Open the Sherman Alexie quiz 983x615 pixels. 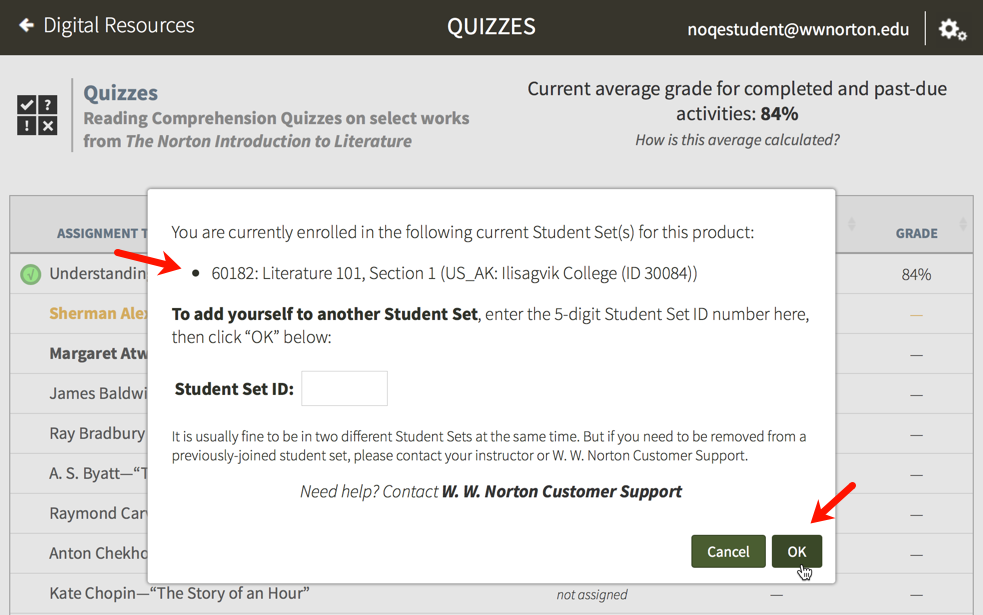[98, 313]
